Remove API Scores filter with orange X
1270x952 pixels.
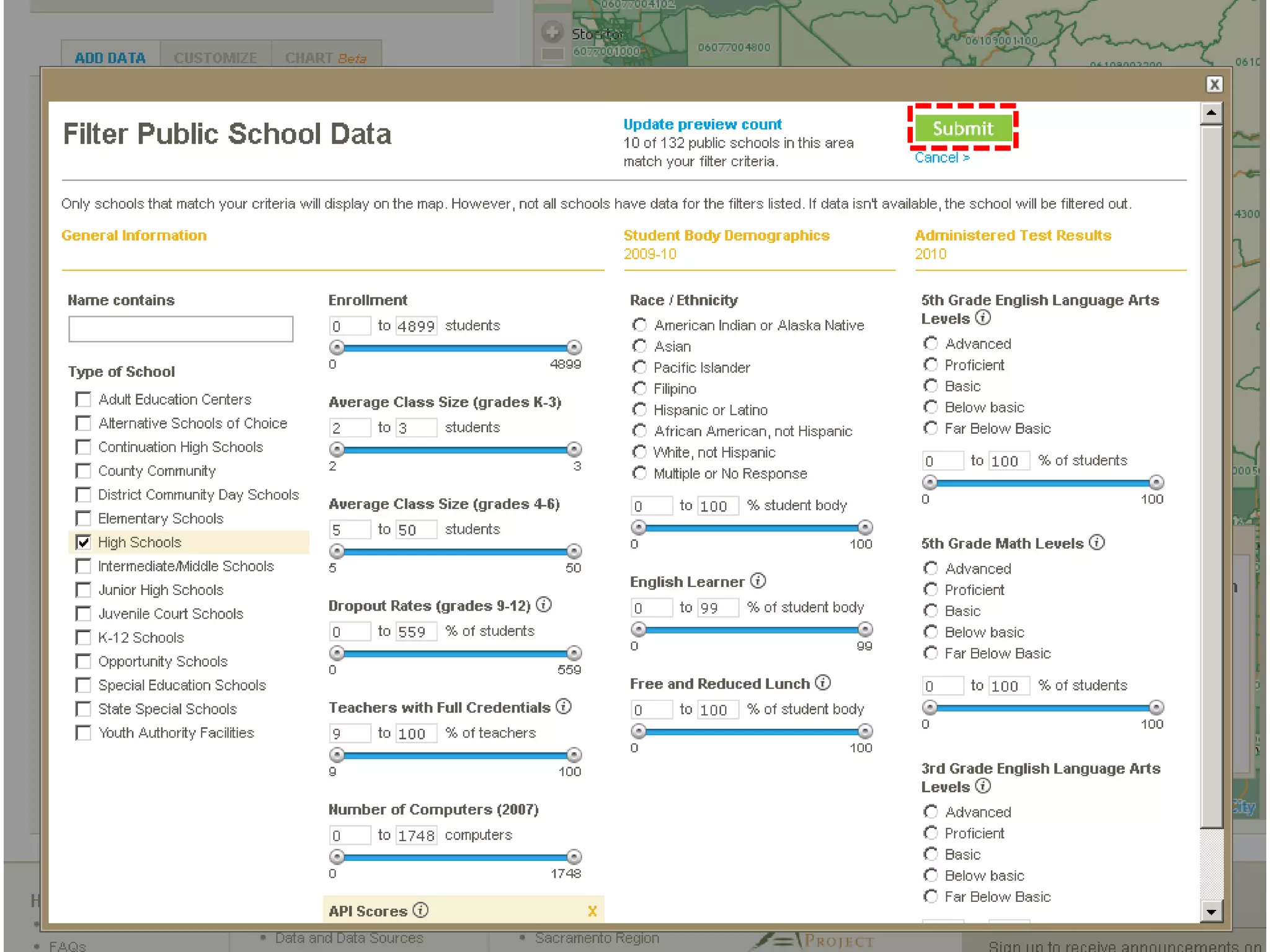point(592,910)
